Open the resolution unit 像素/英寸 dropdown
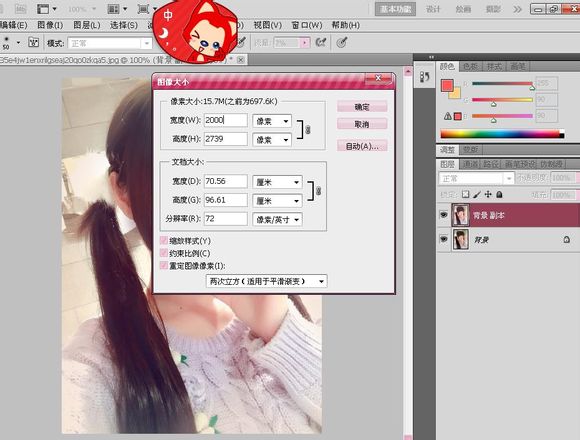Viewport: 580px width, 440px height. 277,219
